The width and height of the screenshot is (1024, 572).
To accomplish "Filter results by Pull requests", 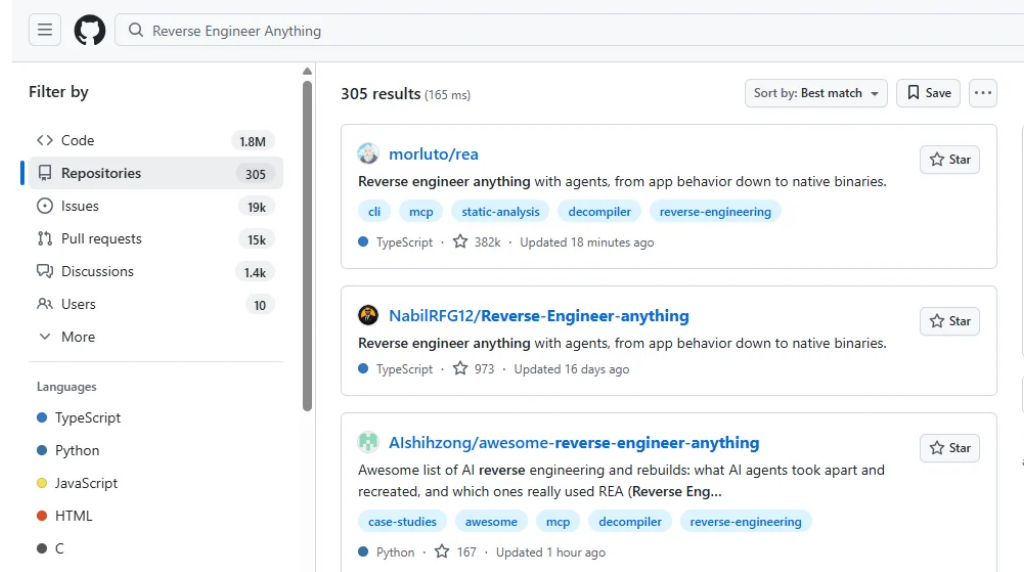I will click(x=155, y=239).
